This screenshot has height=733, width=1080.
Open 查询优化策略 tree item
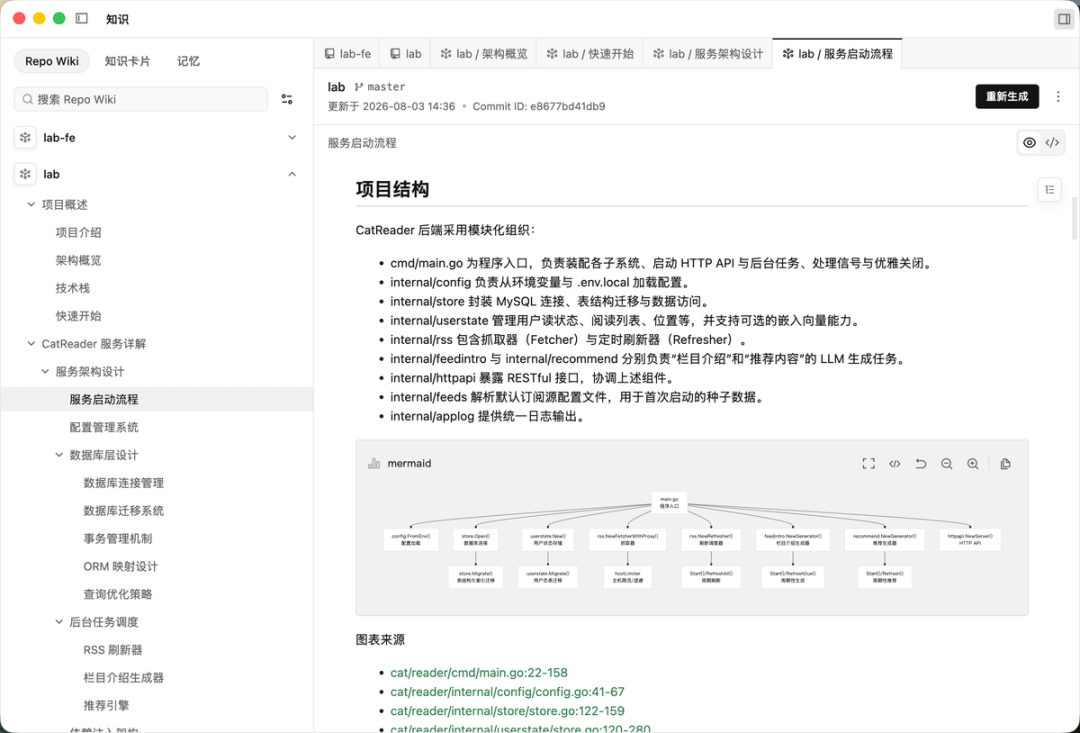tap(117, 594)
